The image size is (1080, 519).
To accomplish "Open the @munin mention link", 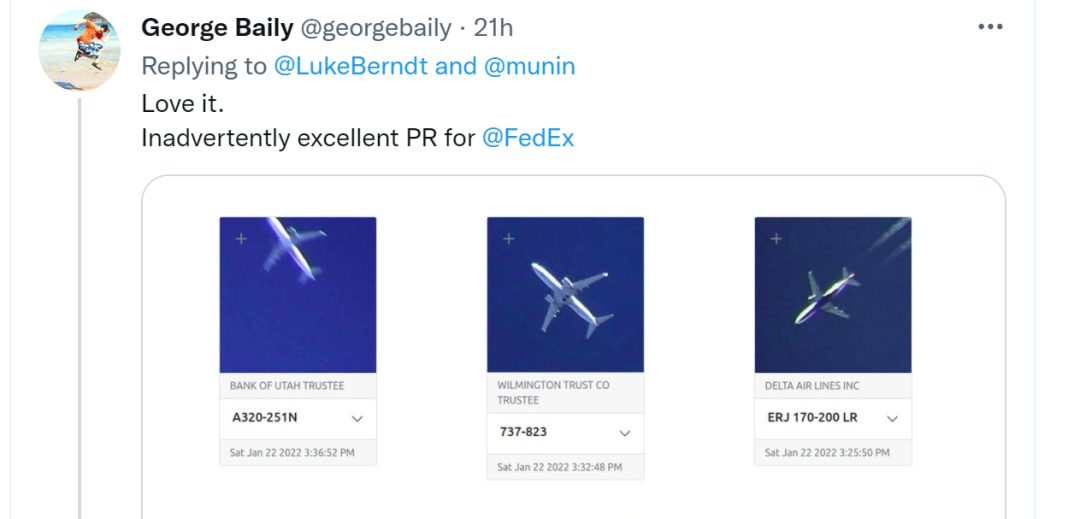I will point(529,66).
